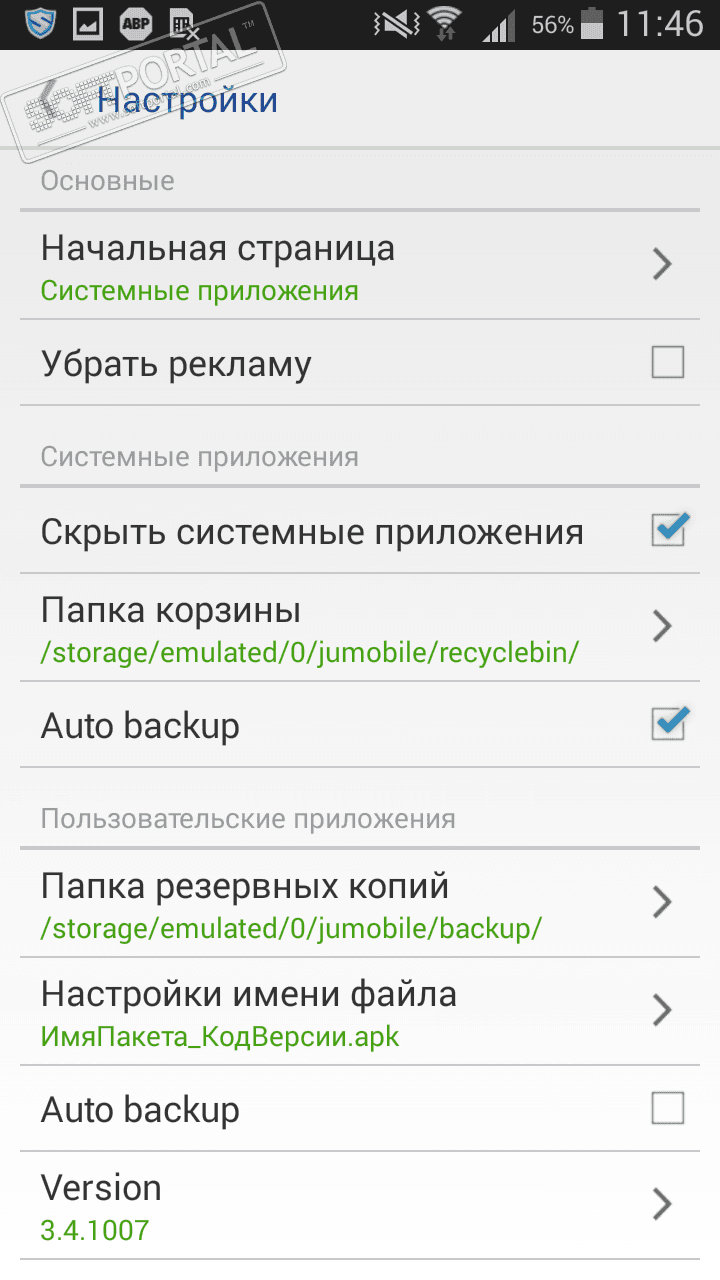
Task: Tap the picture notification icon
Action: [88, 24]
